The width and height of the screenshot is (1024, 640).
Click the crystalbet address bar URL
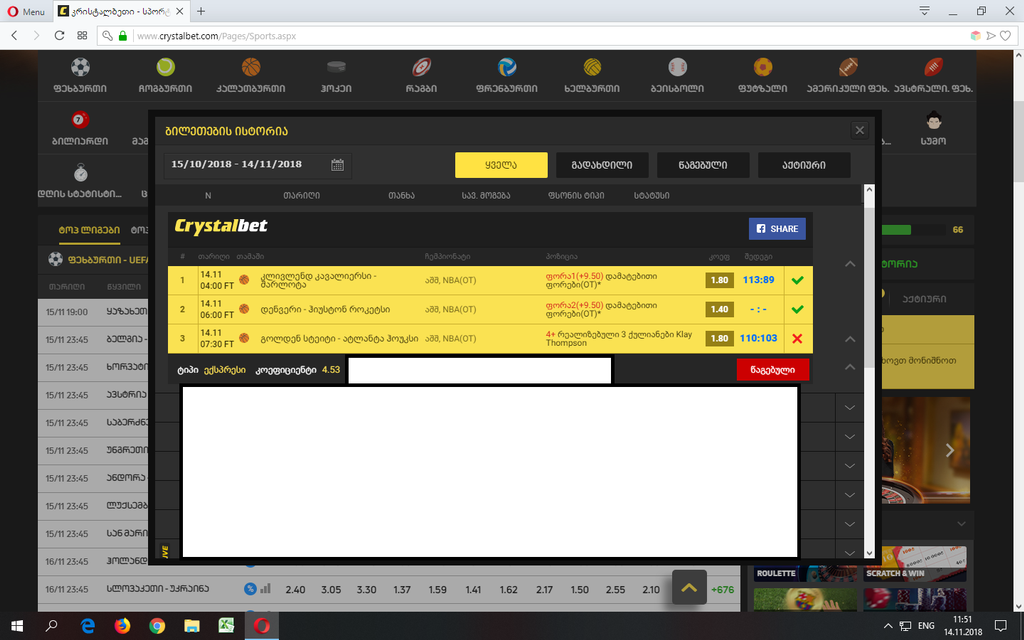tap(217, 36)
